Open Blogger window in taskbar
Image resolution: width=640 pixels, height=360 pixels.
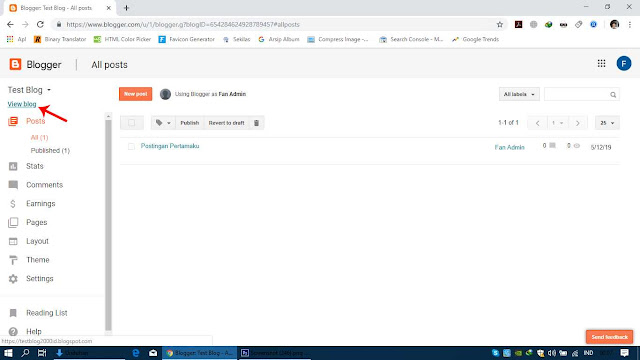click(199, 353)
